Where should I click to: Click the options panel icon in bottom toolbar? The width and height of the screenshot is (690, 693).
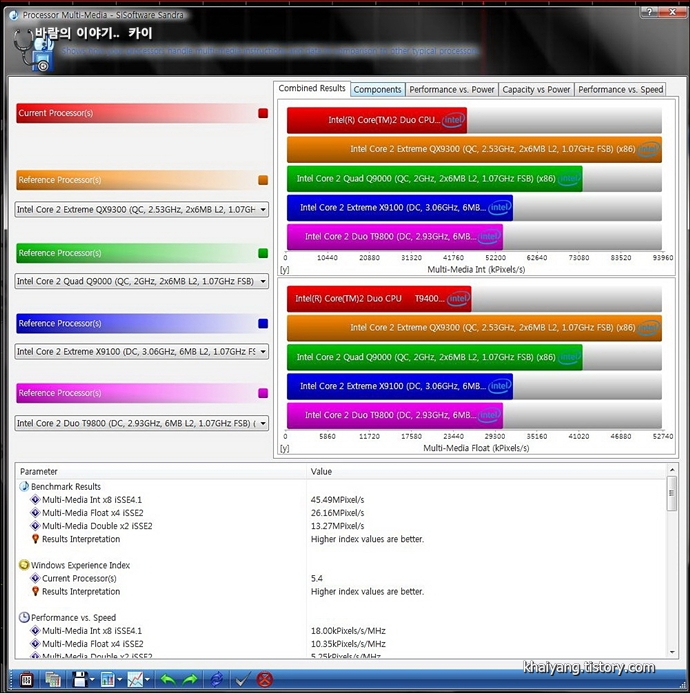point(26,679)
